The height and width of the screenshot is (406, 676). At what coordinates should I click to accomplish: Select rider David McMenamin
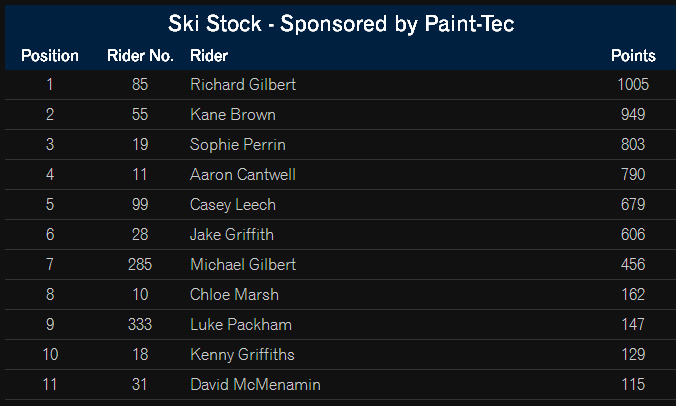(255, 384)
